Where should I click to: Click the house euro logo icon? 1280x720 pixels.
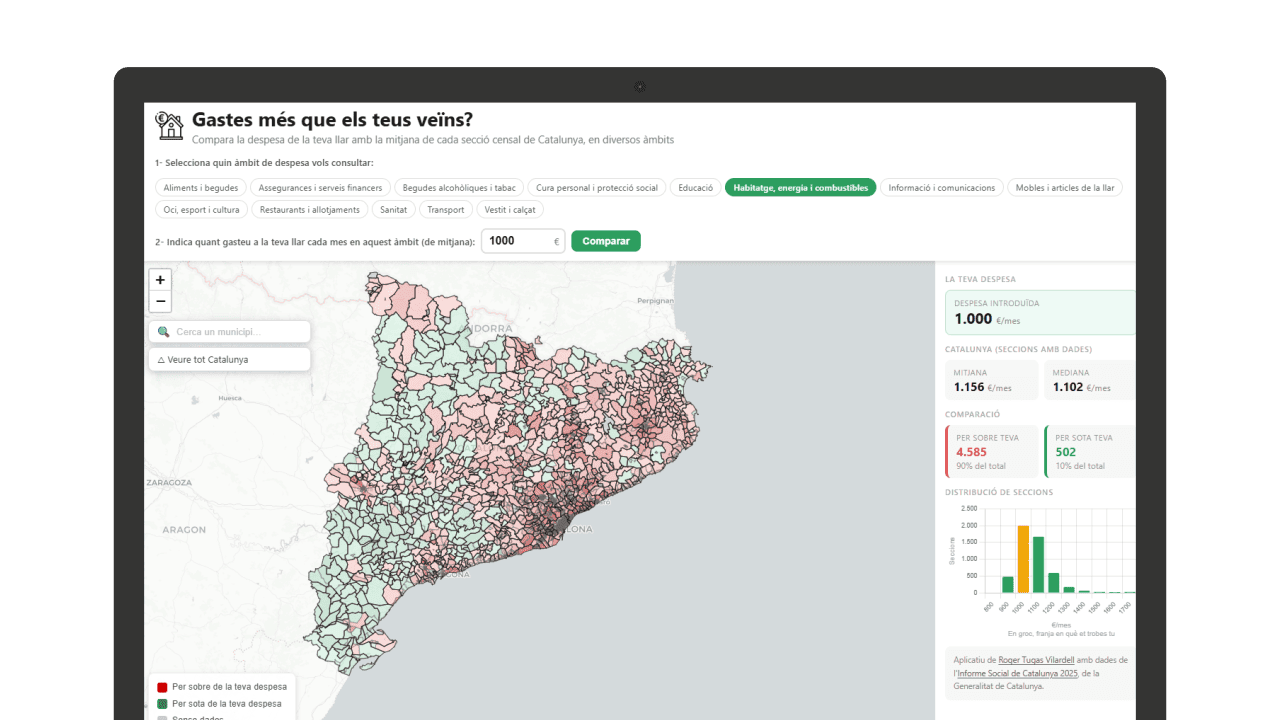[170, 125]
